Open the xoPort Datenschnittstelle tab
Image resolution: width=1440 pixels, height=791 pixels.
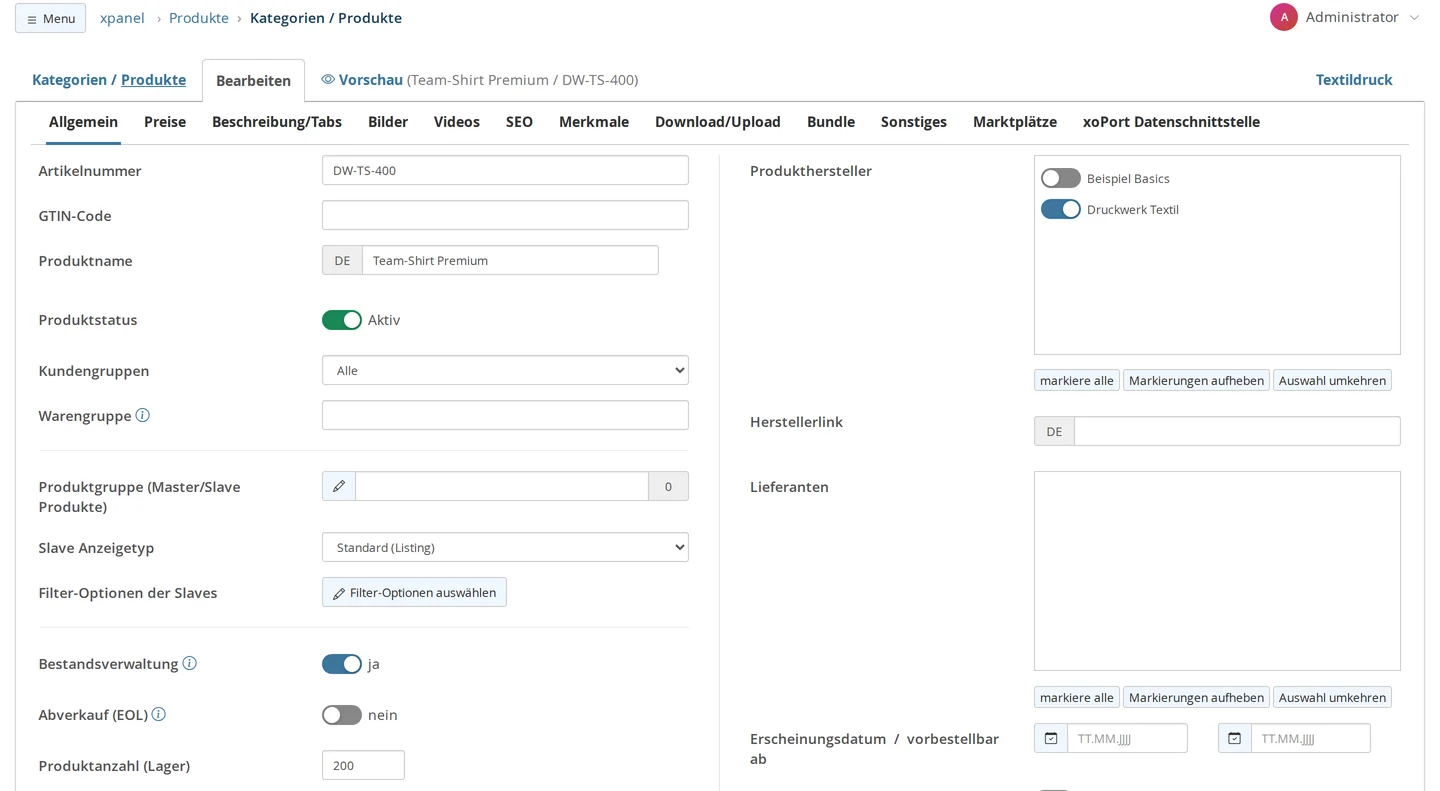click(1171, 122)
